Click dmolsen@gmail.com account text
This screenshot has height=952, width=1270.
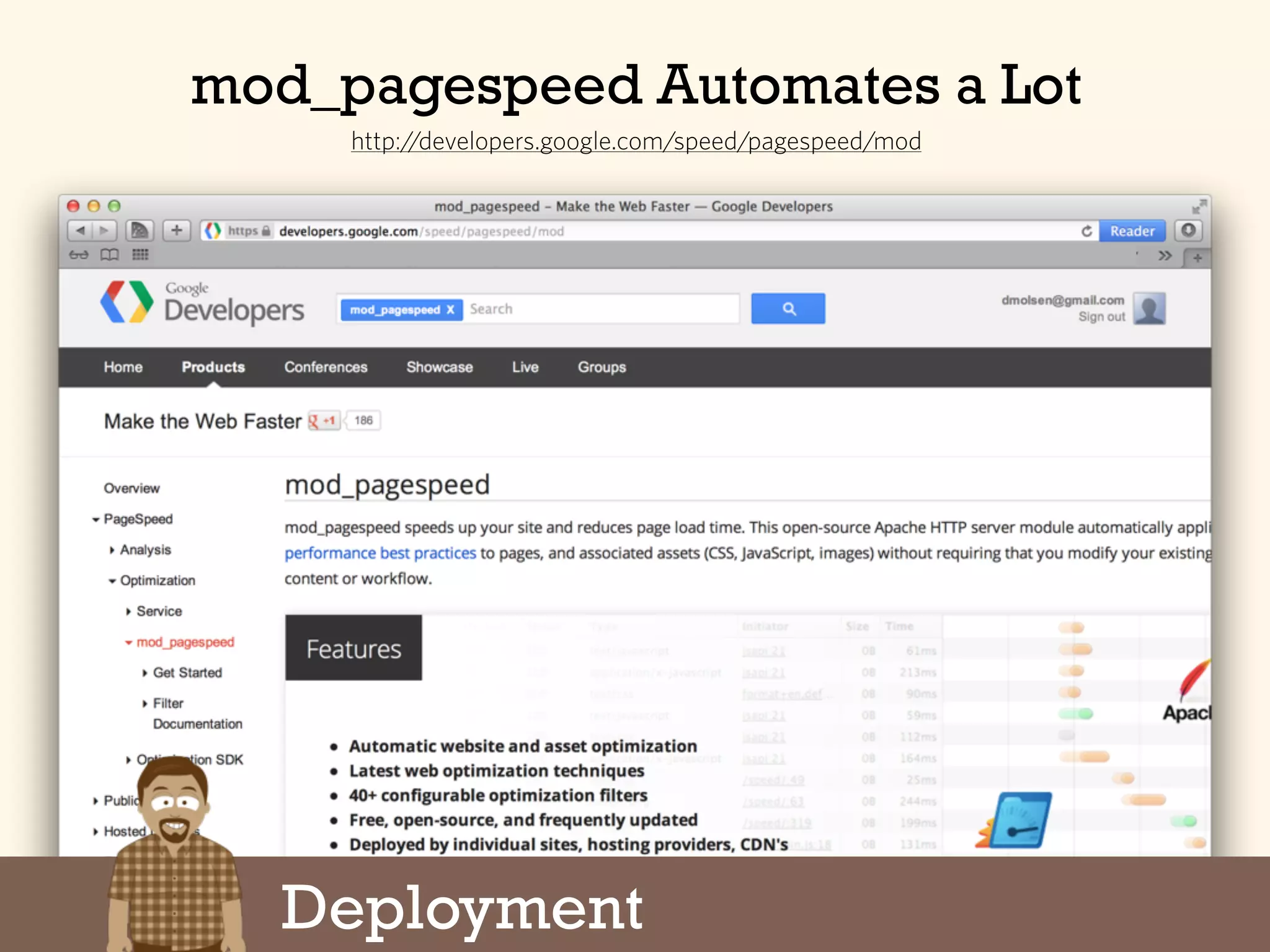point(1062,300)
